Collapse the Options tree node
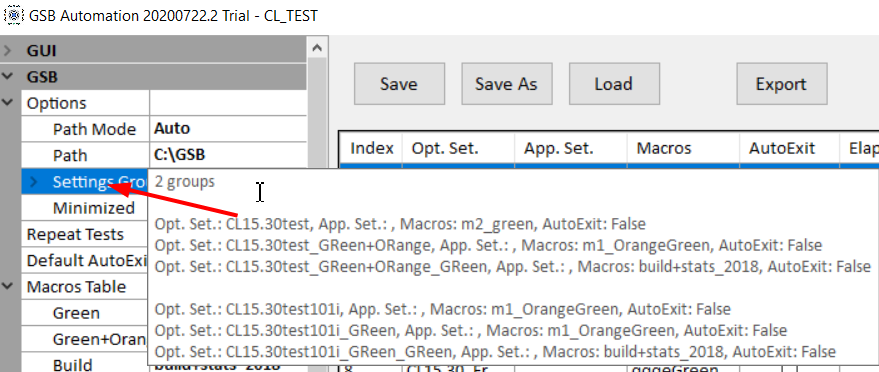The width and height of the screenshot is (879, 372). click(x=7, y=103)
